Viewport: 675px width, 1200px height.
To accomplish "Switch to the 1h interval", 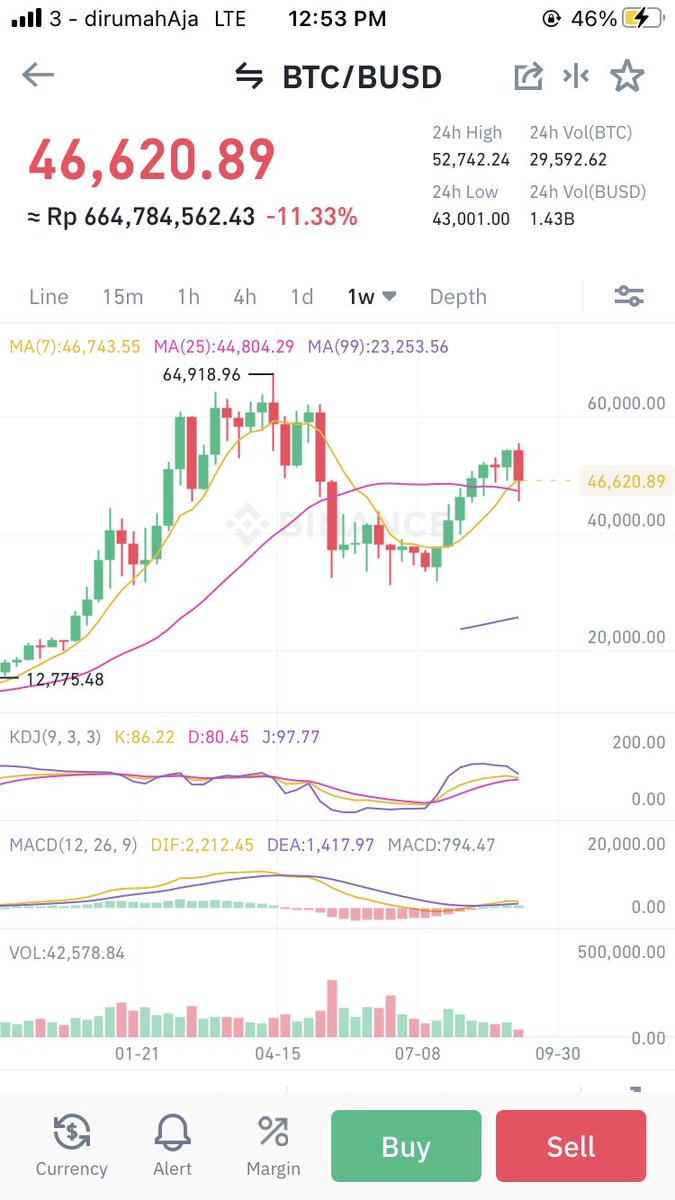I will click(188, 297).
